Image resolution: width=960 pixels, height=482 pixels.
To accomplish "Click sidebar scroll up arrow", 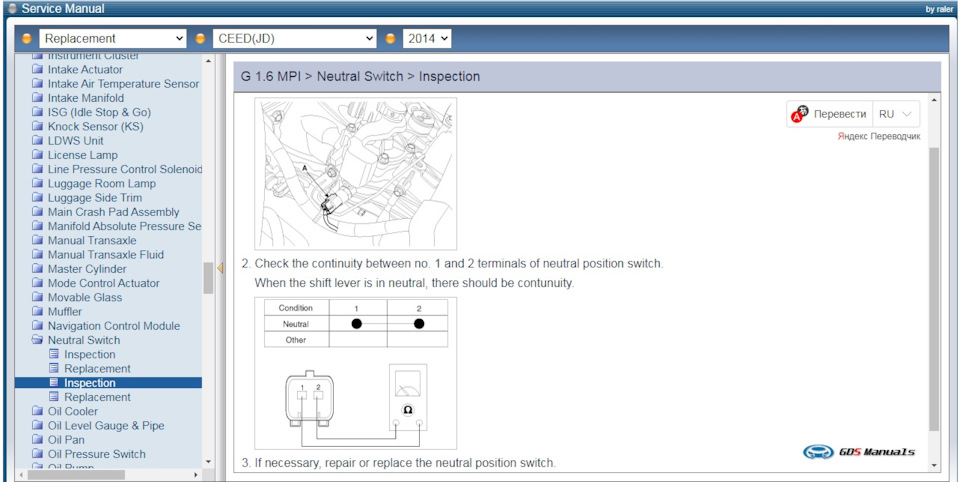I will [208, 61].
